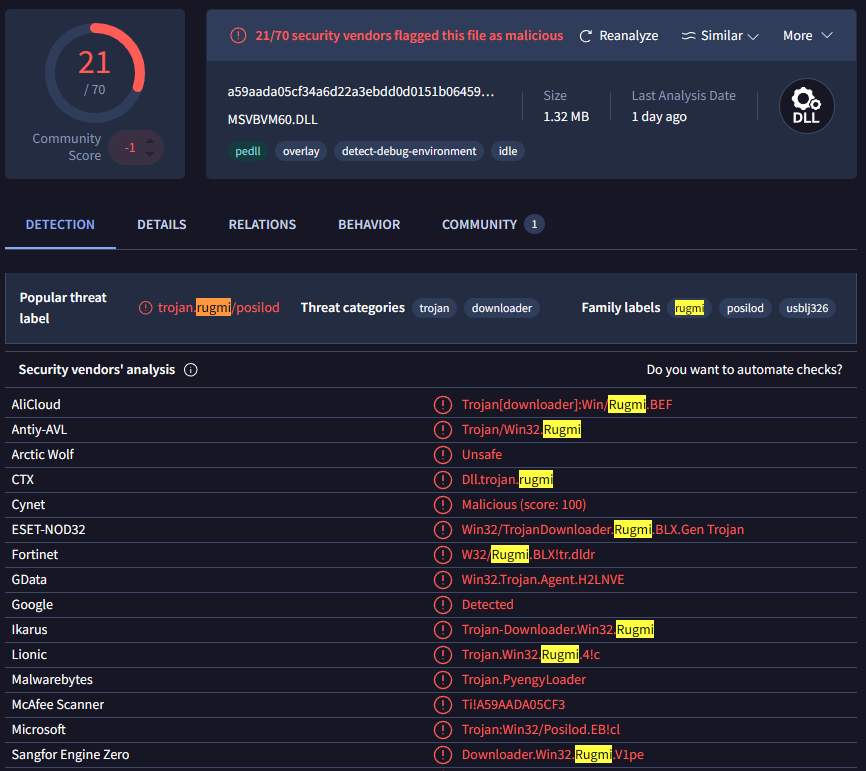Image resolution: width=866 pixels, height=771 pixels.
Task: Open the BEHAVIOR tab
Action: coord(369,225)
